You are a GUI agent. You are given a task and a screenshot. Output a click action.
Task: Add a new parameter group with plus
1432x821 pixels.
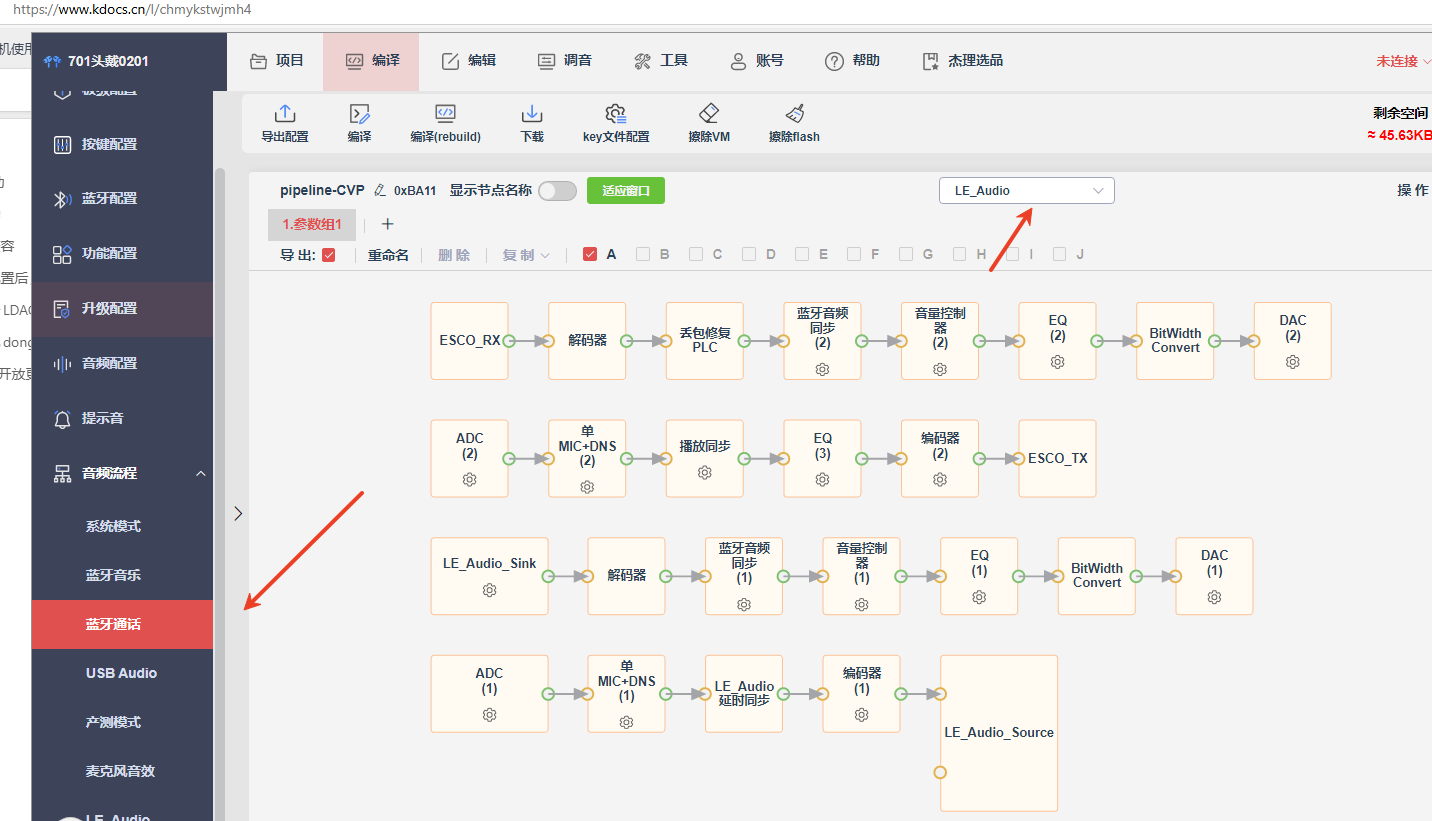pos(388,224)
